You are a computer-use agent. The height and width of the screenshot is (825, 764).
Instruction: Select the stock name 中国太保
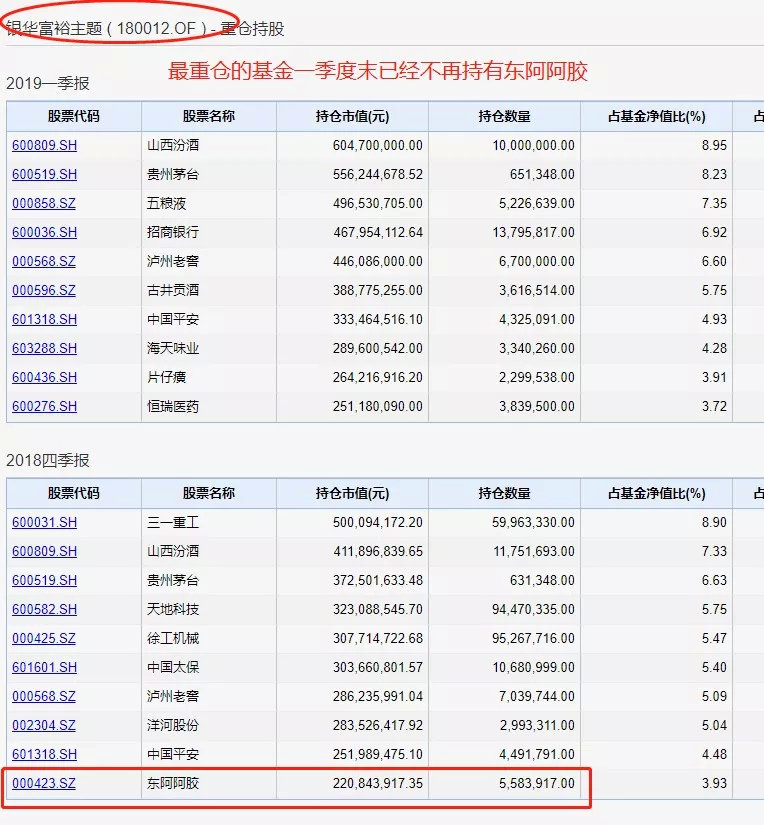[x=173, y=667]
